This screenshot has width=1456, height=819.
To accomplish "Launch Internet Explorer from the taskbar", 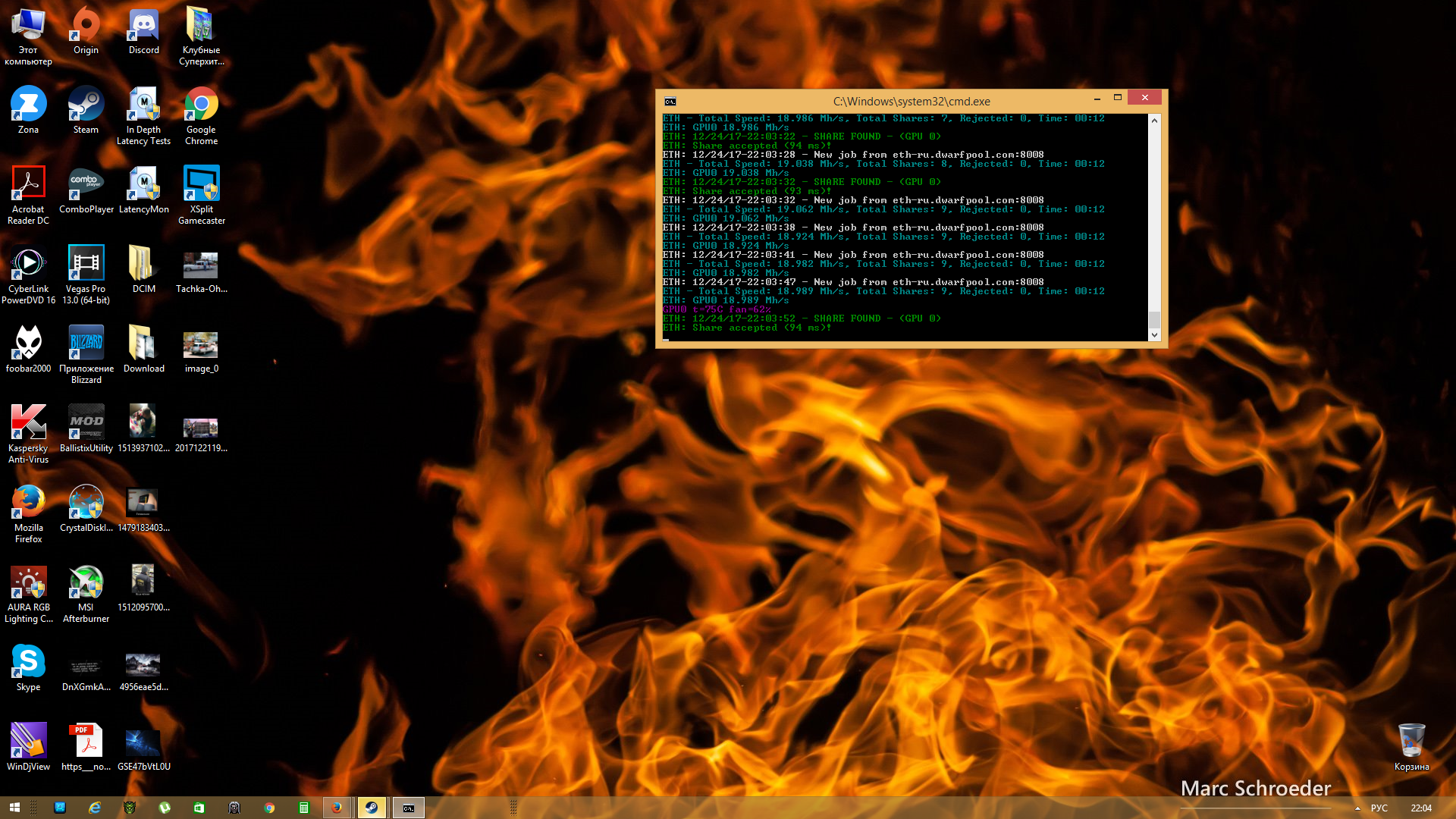I will click(95, 808).
